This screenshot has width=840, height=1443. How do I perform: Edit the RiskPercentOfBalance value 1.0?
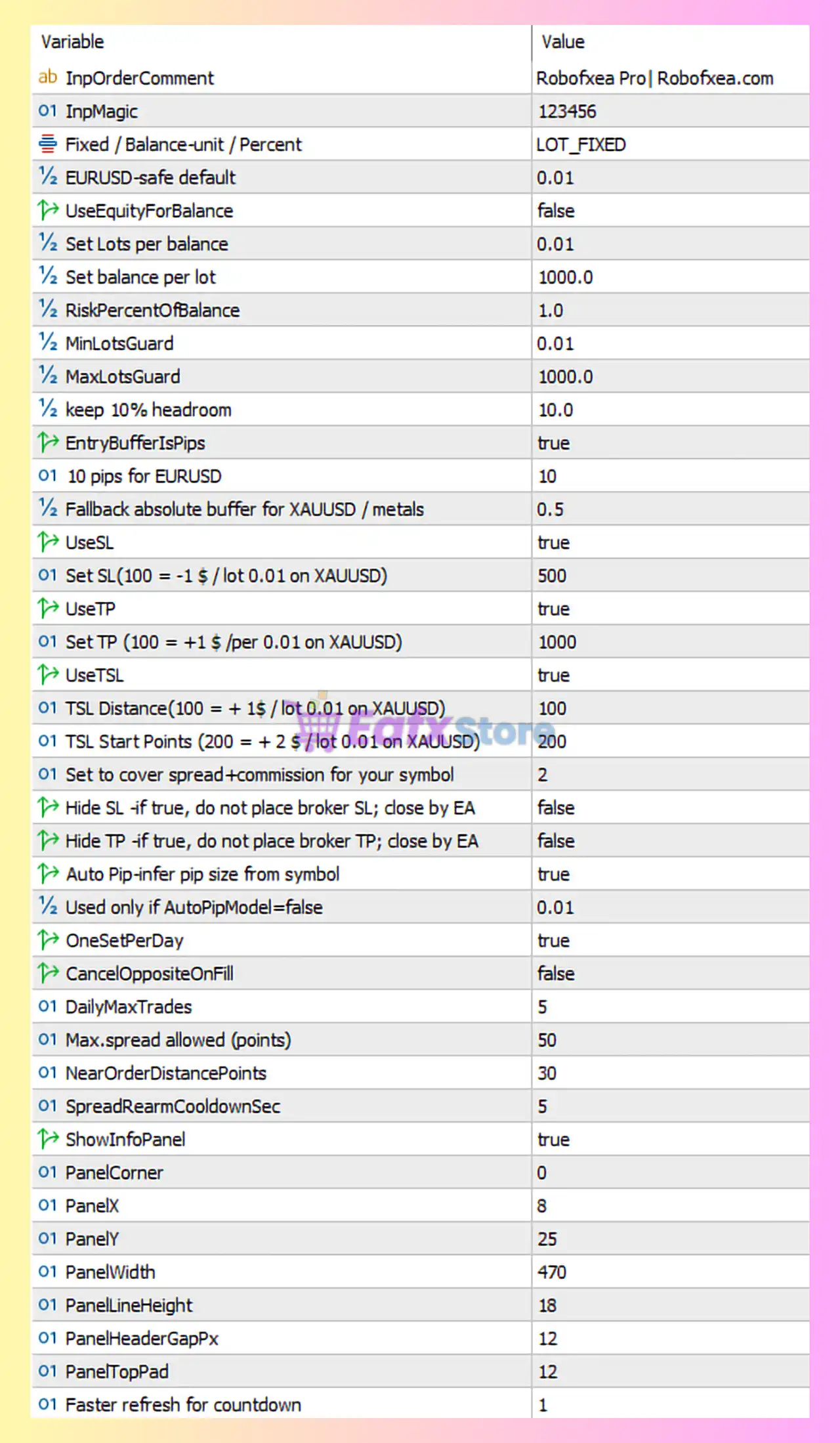pos(551,311)
